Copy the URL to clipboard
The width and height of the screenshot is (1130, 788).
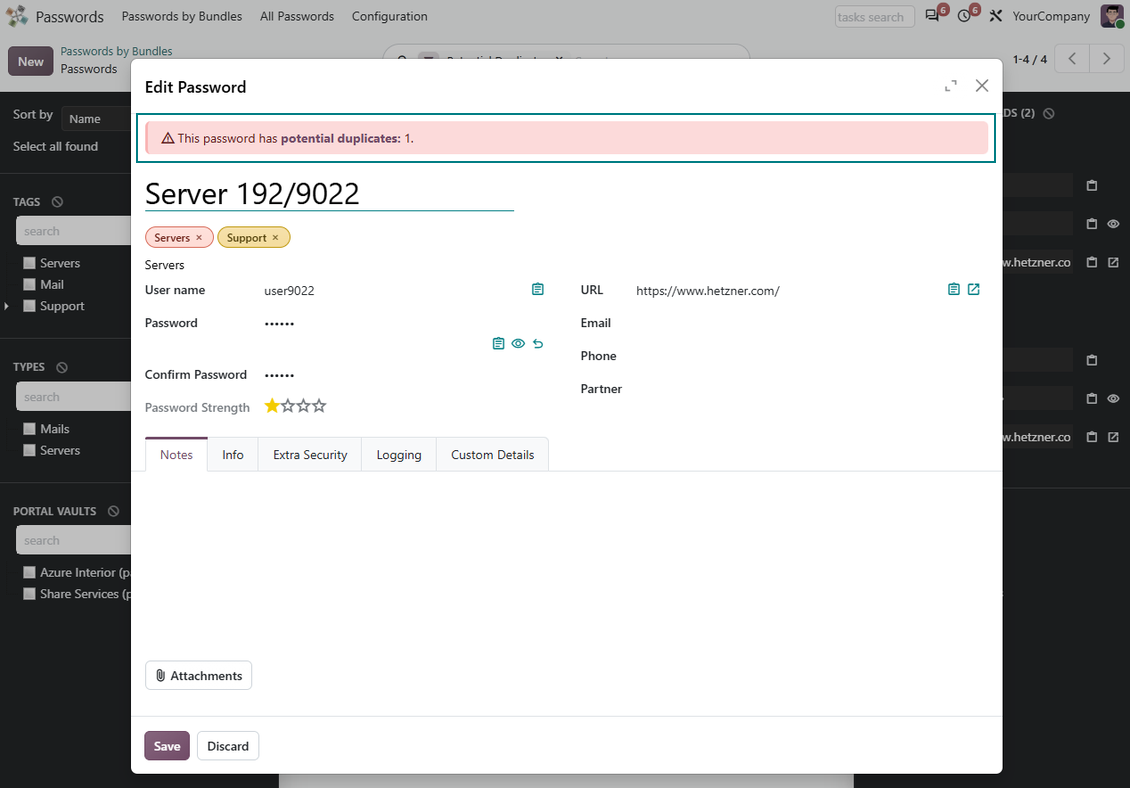pos(953,289)
